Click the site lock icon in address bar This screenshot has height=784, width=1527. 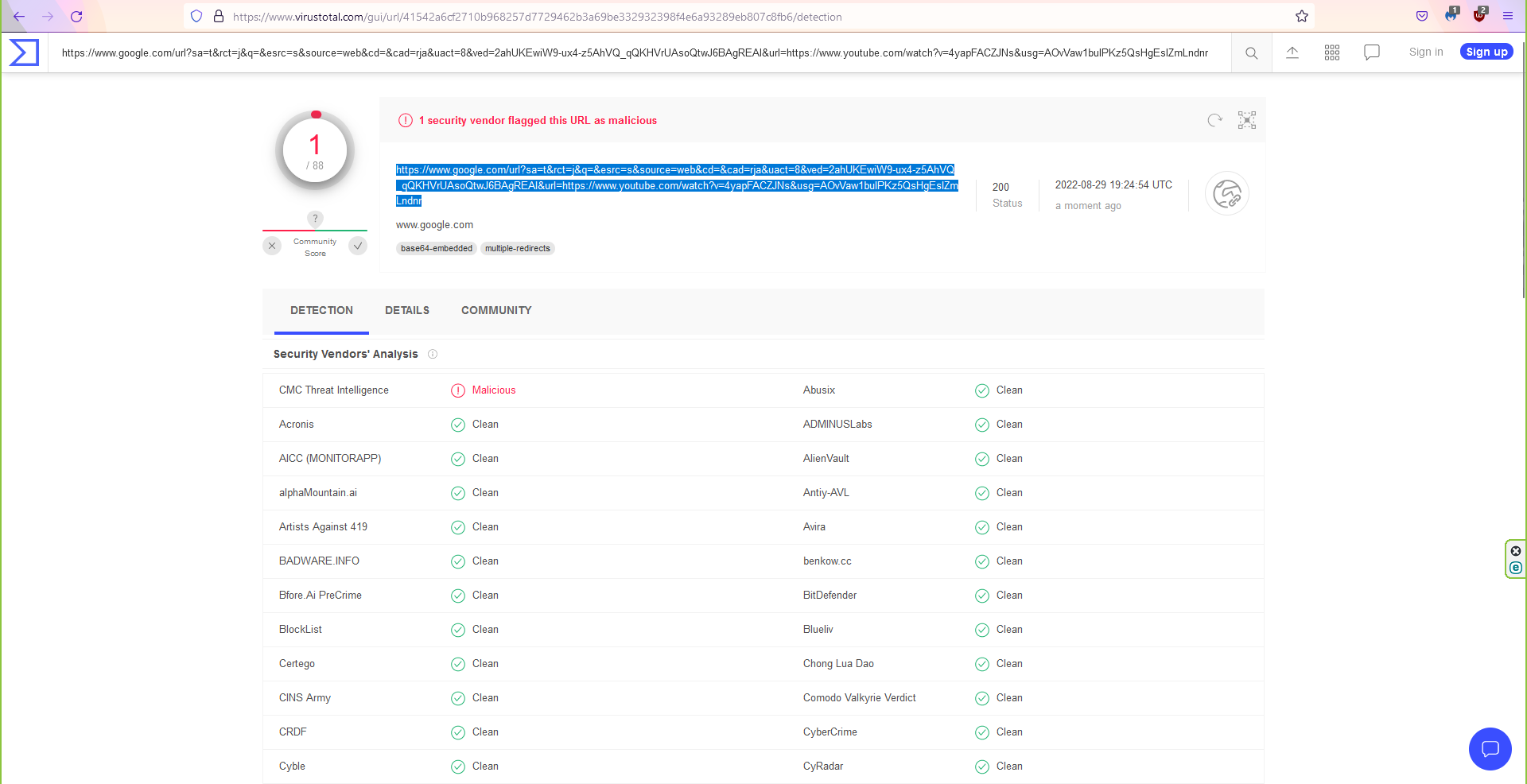pyautogui.click(x=219, y=16)
